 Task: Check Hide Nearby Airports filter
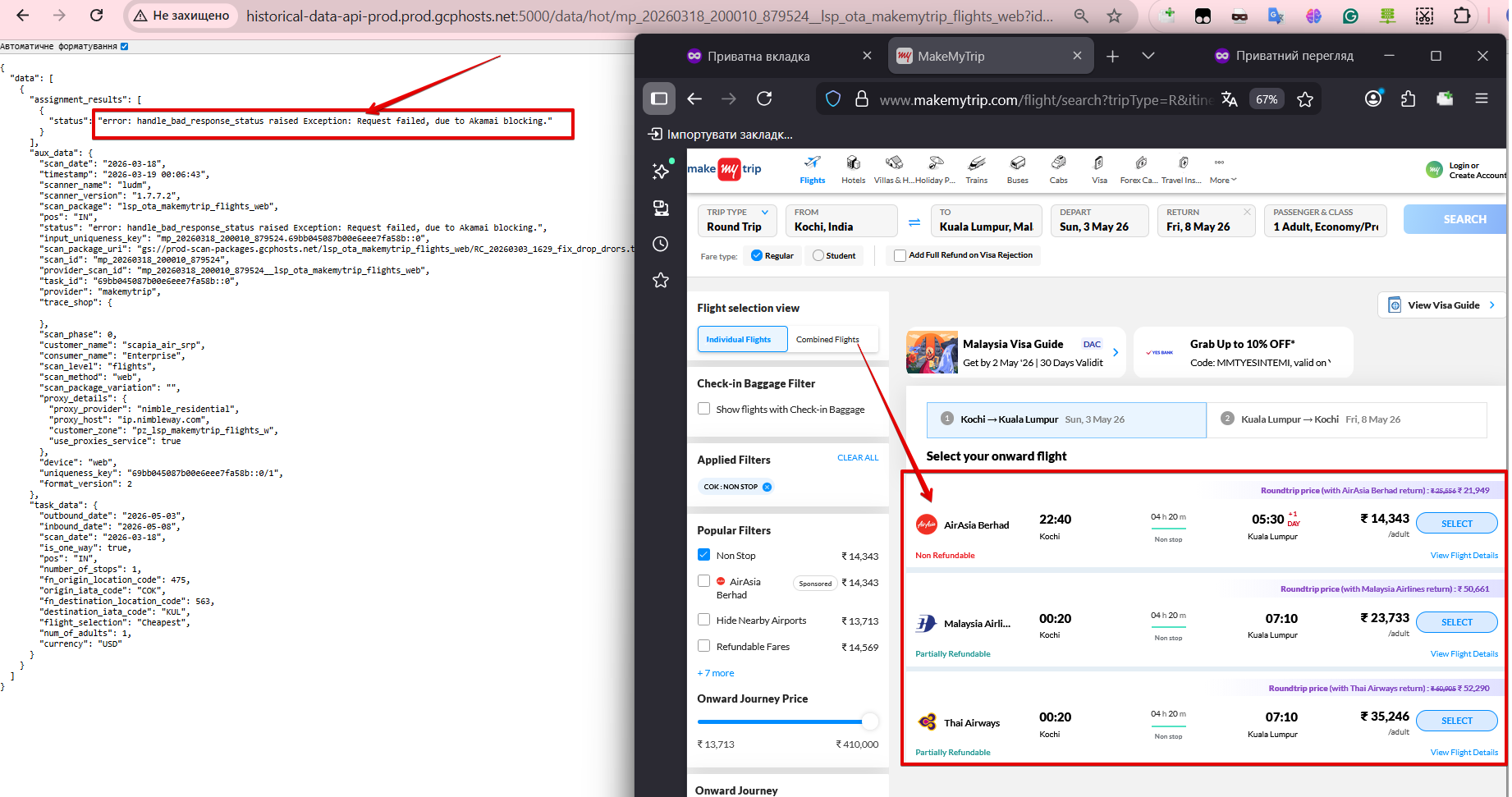(x=703, y=620)
